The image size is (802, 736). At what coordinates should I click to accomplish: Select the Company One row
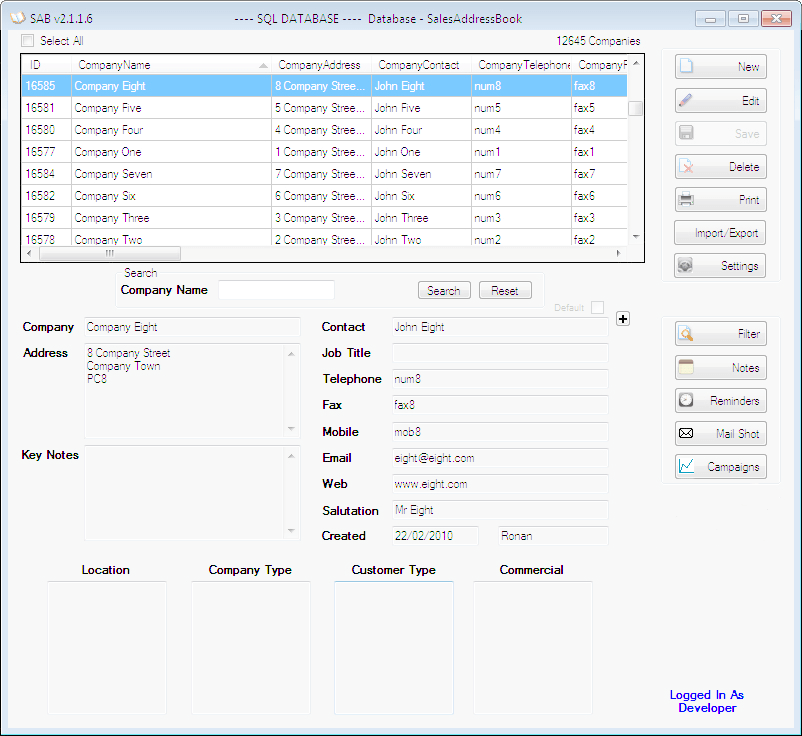(324, 152)
